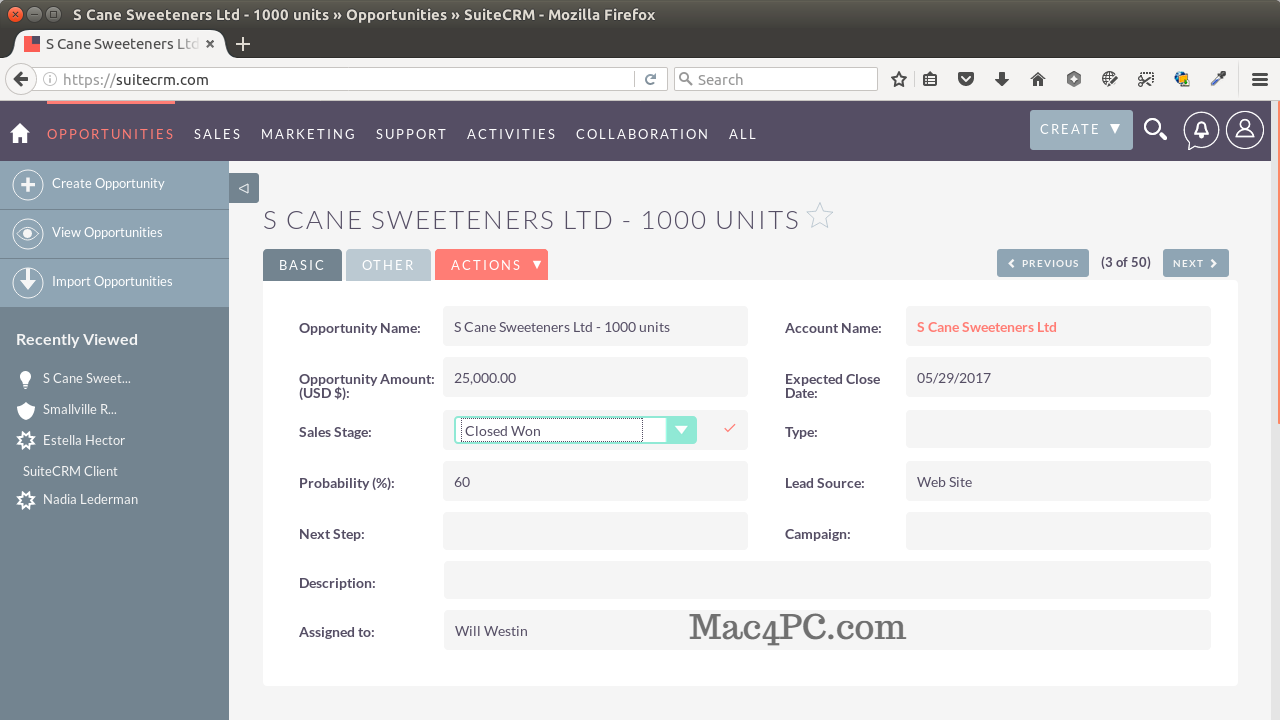Open the Firefox hamburger menu
1280x720 pixels.
pos(1260,79)
